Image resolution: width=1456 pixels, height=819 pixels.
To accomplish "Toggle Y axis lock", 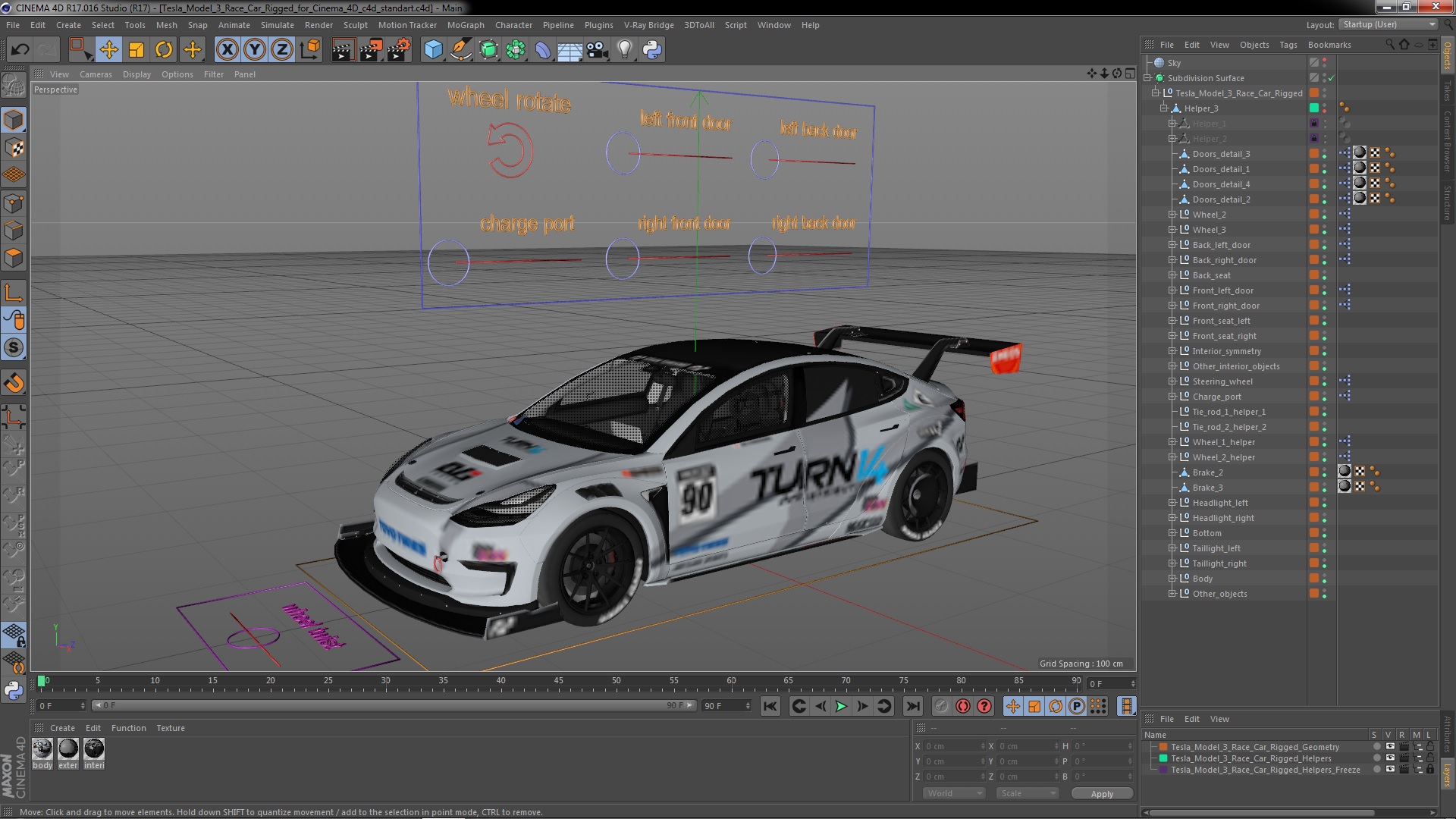I will coord(255,50).
